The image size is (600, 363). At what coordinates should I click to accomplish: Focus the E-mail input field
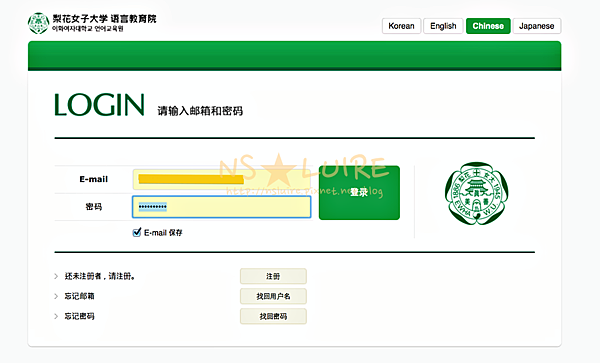pos(222,179)
